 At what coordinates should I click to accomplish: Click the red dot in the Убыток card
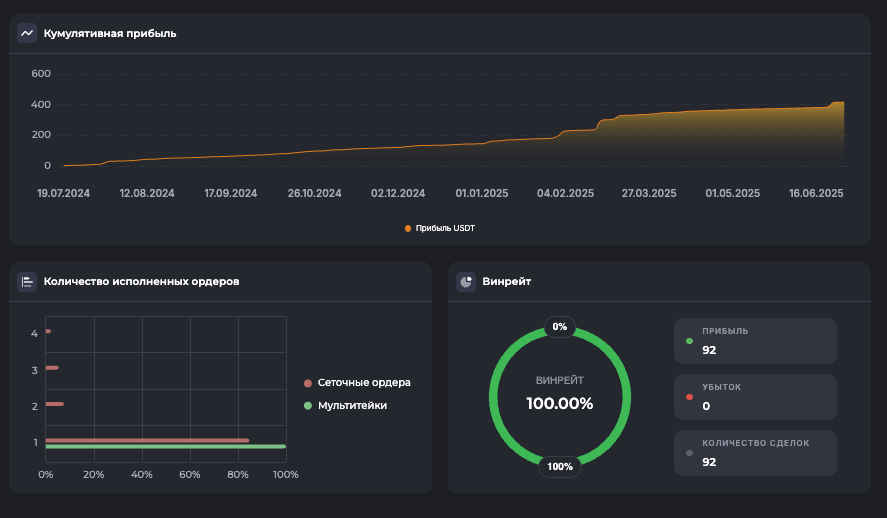(689, 397)
